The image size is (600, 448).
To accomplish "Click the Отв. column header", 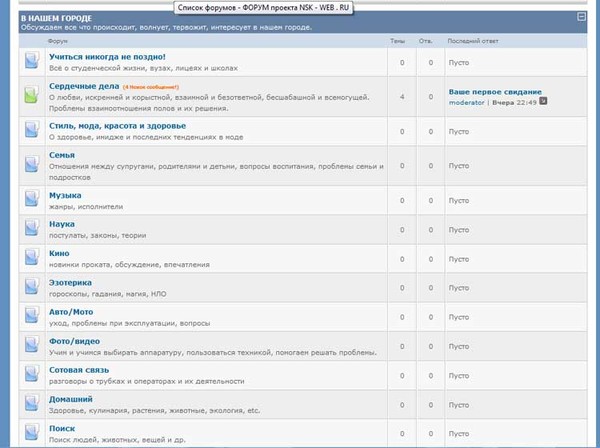I will [x=426, y=41].
